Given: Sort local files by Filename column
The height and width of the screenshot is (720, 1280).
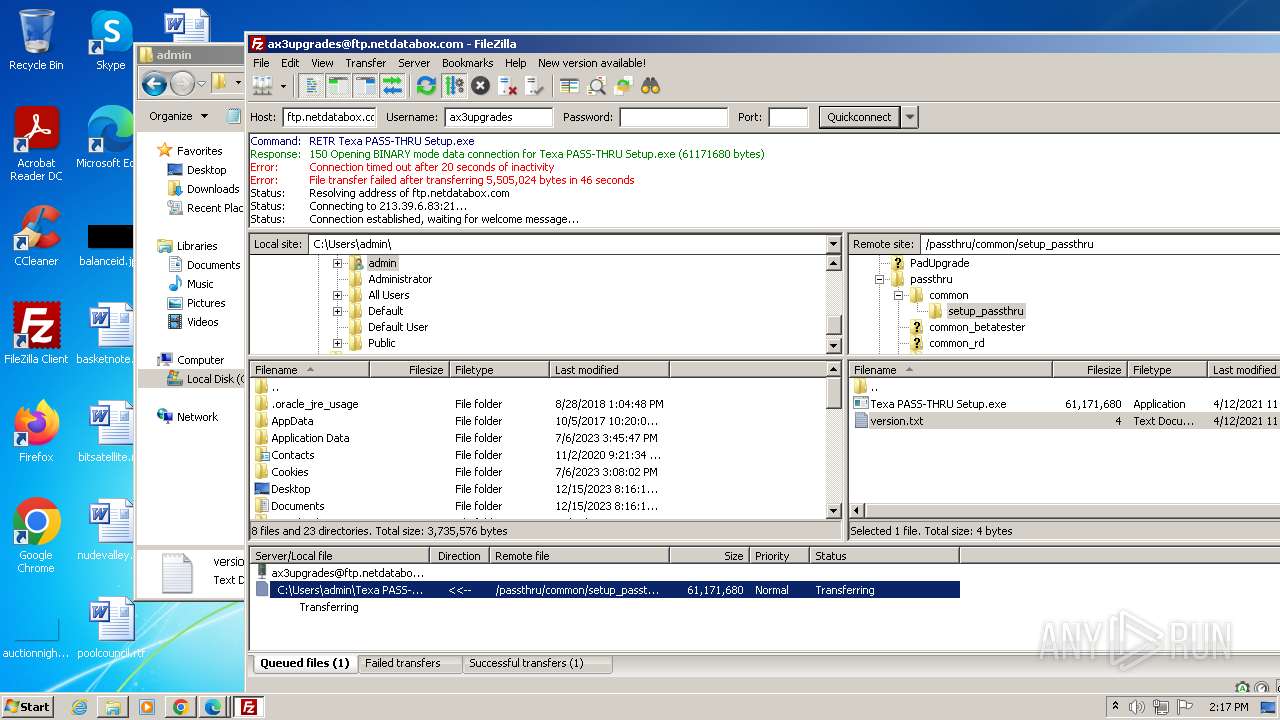Looking at the screenshot, I should click(309, 370).
